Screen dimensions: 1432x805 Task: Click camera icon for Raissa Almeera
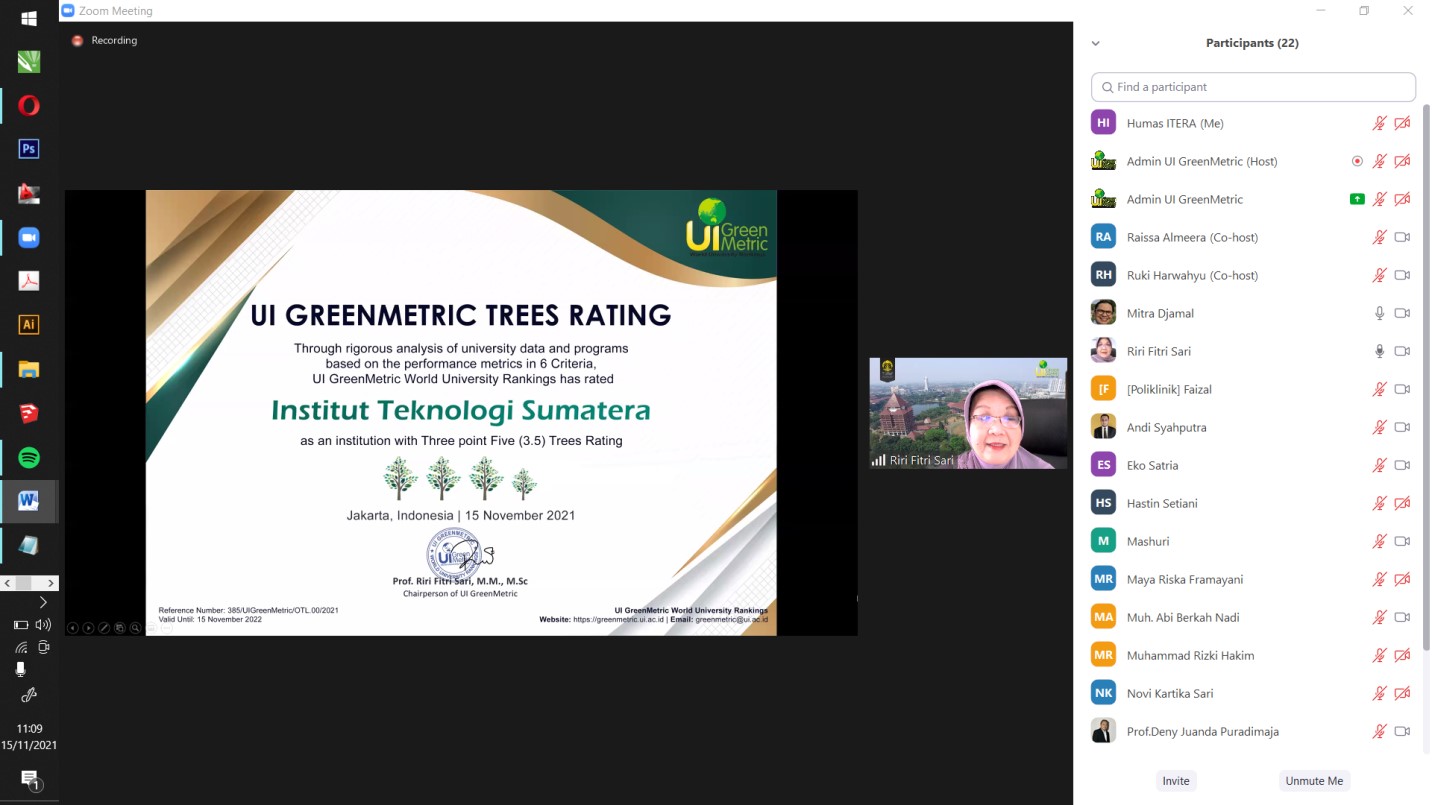[x=1402, y=237]
